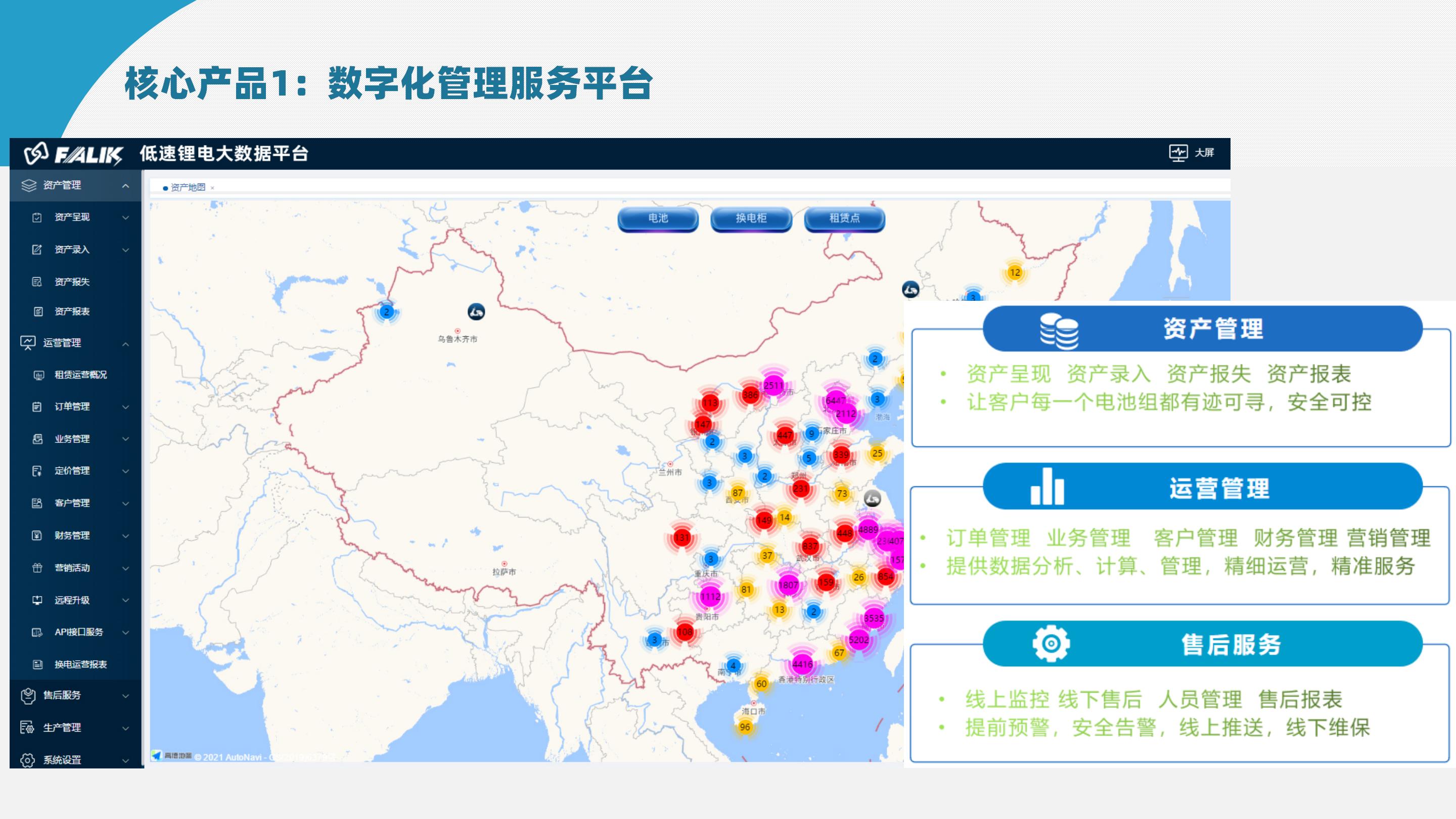Open the 换电运营报表 menu item

pos(80,664)
